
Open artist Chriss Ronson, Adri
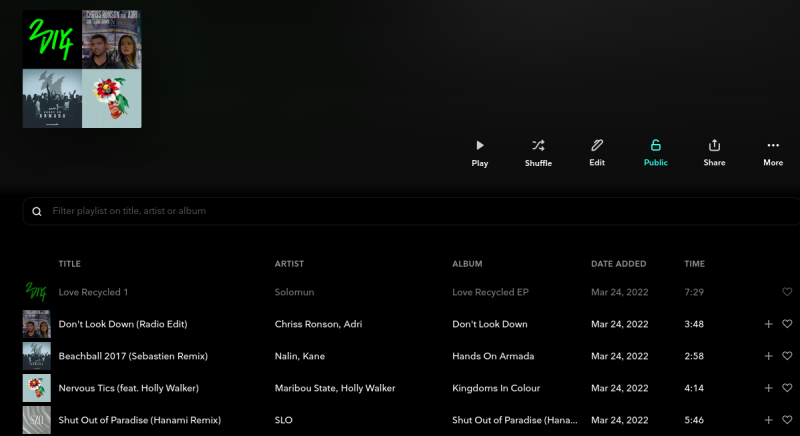pyautogui.click(x=318, y=324)
